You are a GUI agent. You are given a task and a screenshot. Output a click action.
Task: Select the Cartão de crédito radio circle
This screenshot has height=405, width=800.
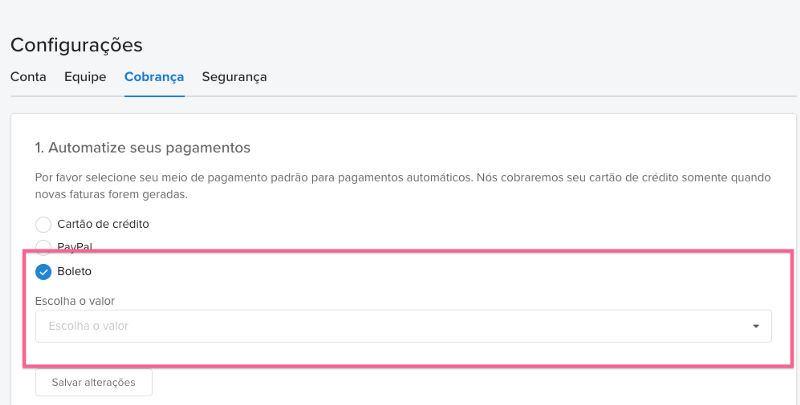click(x=43, y=224)
